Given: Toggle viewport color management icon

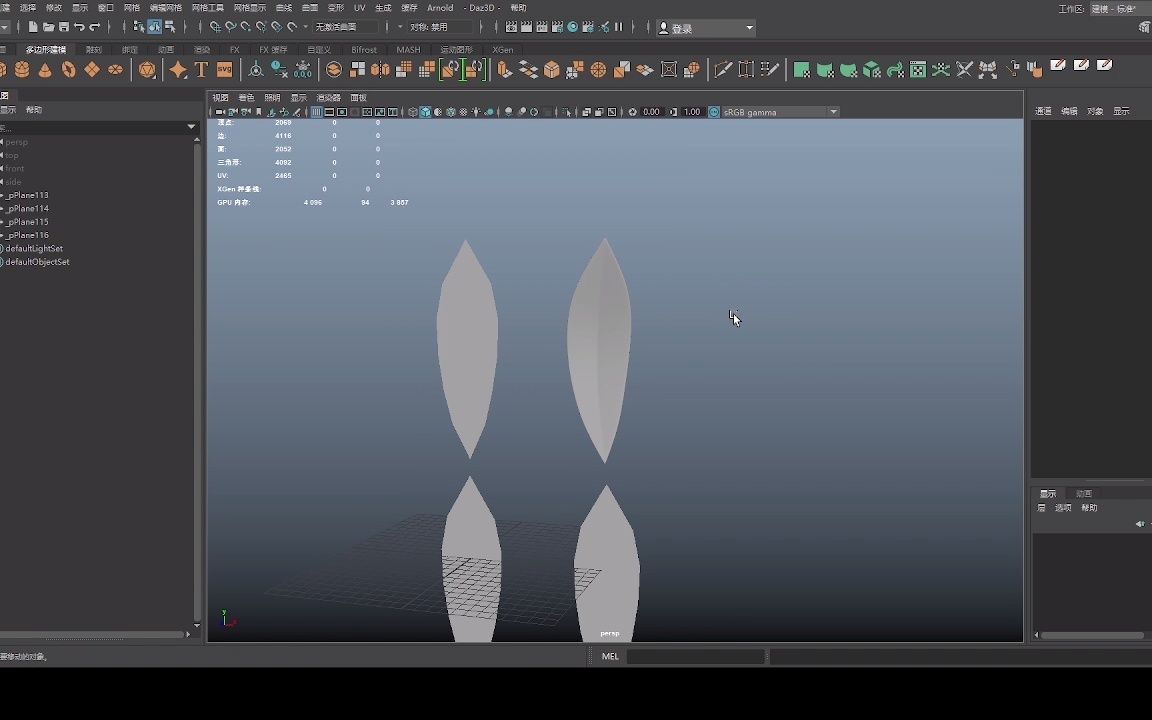Looking at the screenshot, I should (x=714, y=112).
